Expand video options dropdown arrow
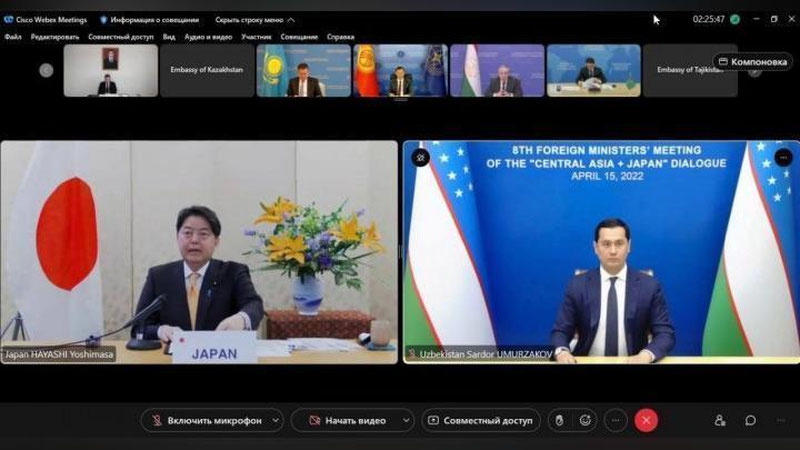This screenshot has height=450, width=800. [x=405, y=421]
